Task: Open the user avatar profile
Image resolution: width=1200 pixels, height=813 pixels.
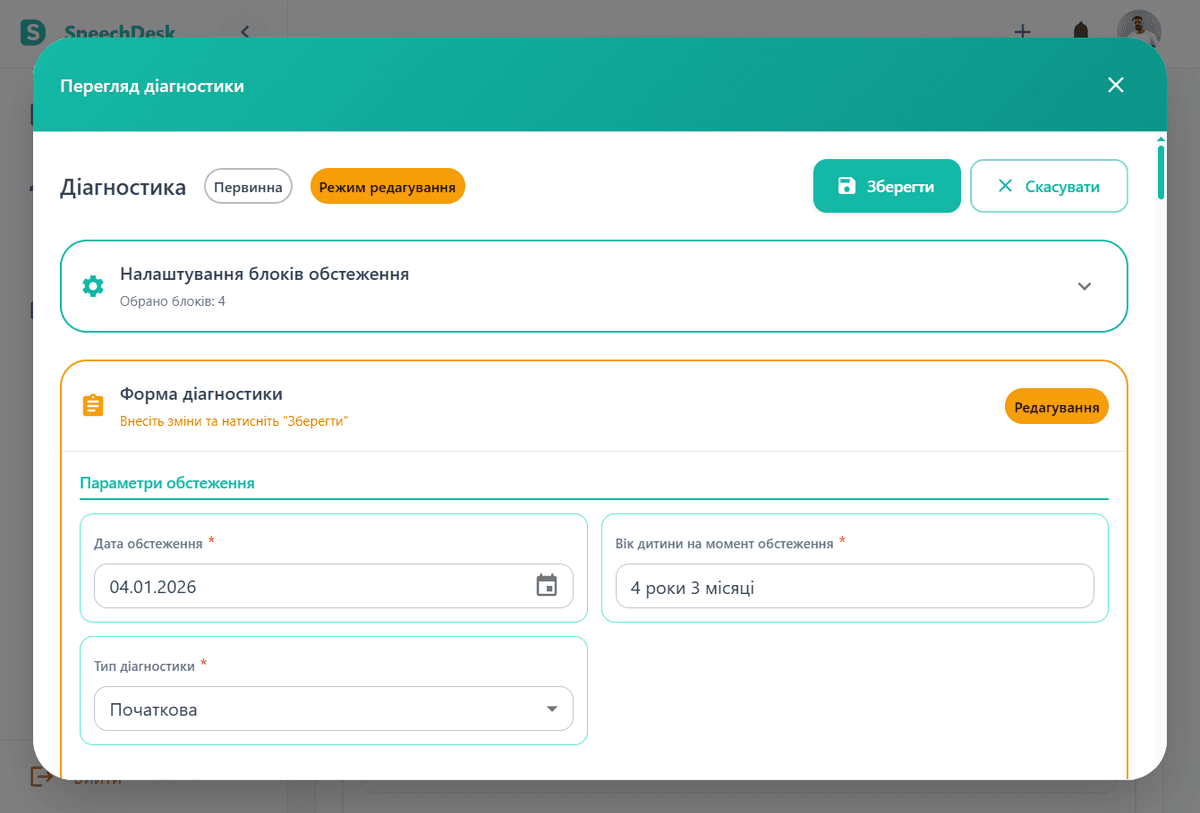Action: tap(1138, 29)
